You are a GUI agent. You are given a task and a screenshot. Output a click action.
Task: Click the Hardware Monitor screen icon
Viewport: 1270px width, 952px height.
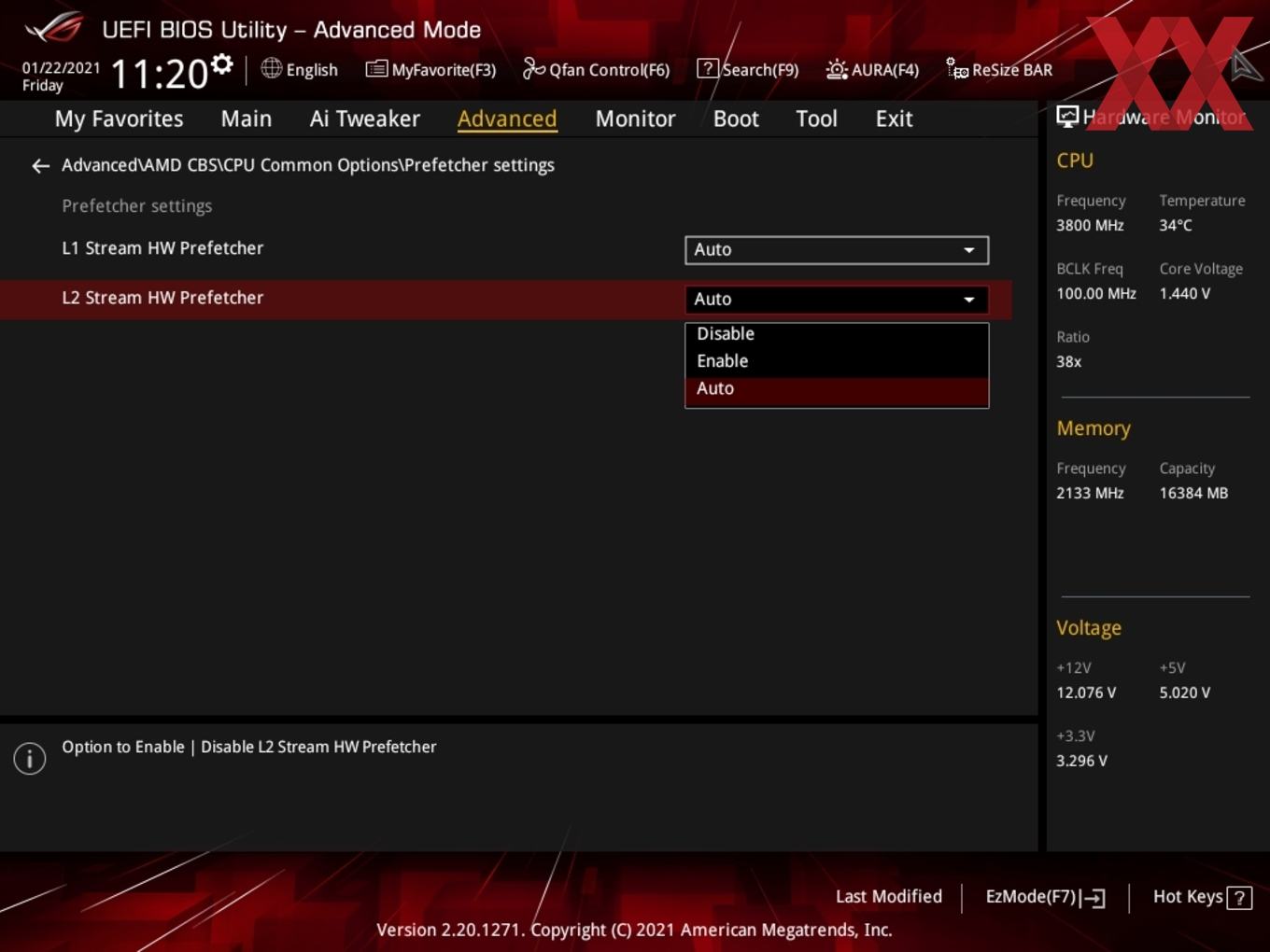(1067, 117)
